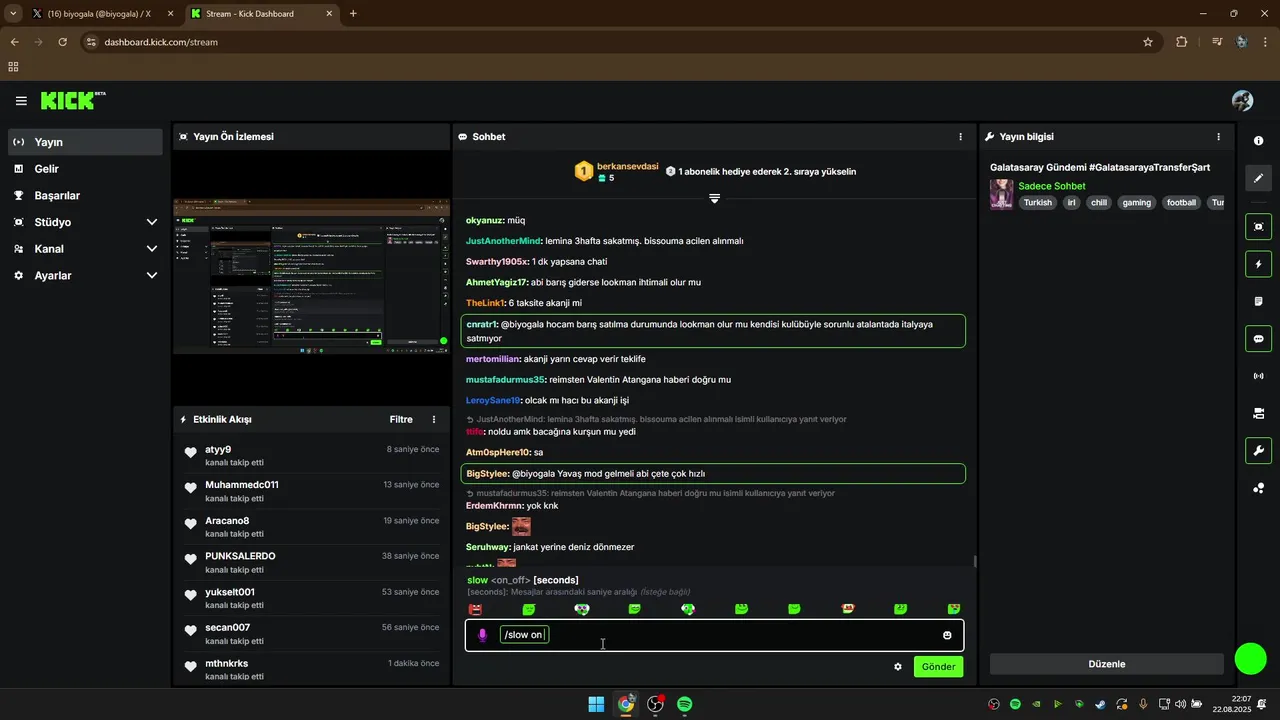The width and height of the screenshot is (1280, 720).
Task: Click the Steam tray icon
Action: click(1100, 704)
